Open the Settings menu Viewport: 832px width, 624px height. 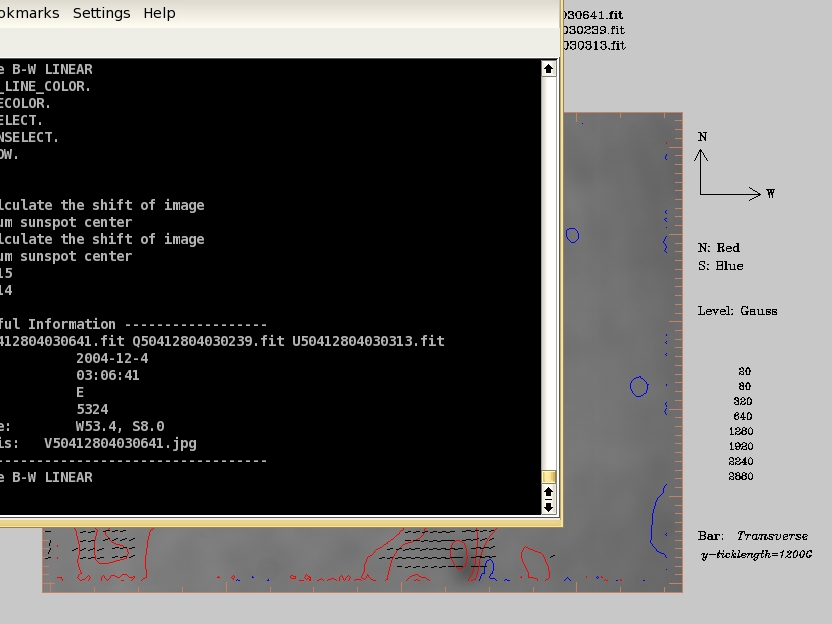click(101, 13)
